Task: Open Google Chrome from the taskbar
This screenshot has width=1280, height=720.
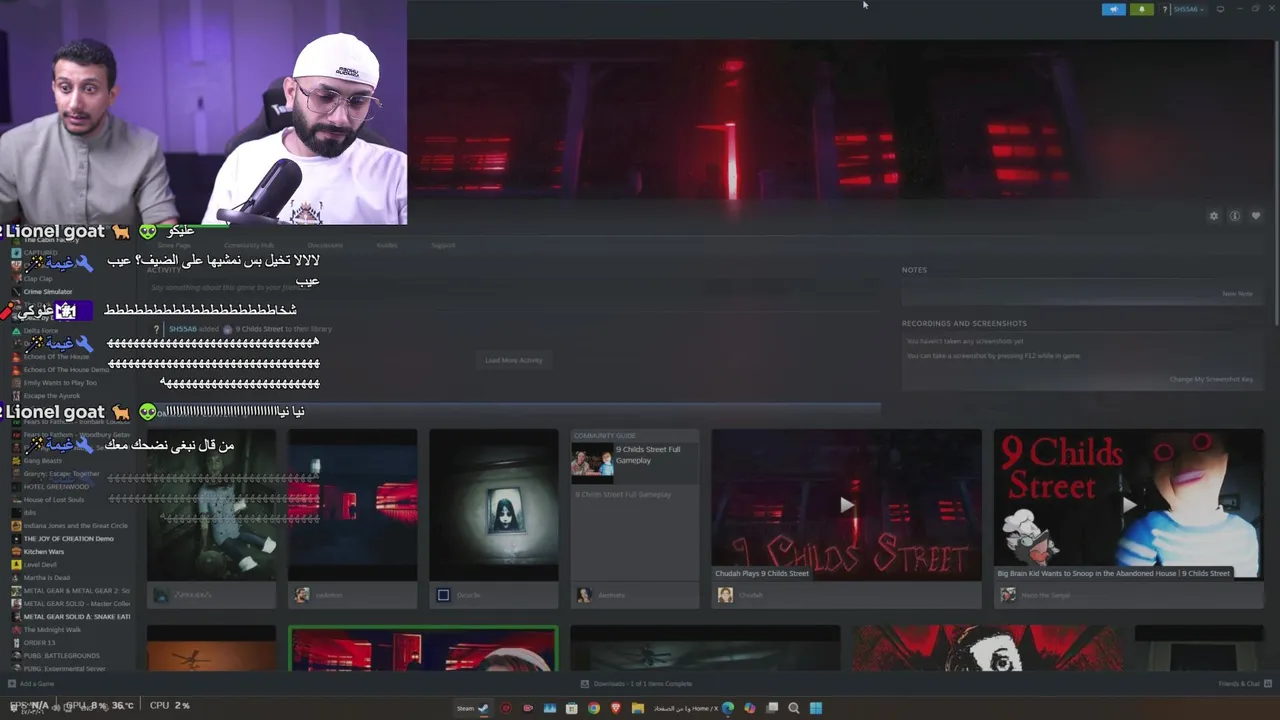Action: click(594, 708)
